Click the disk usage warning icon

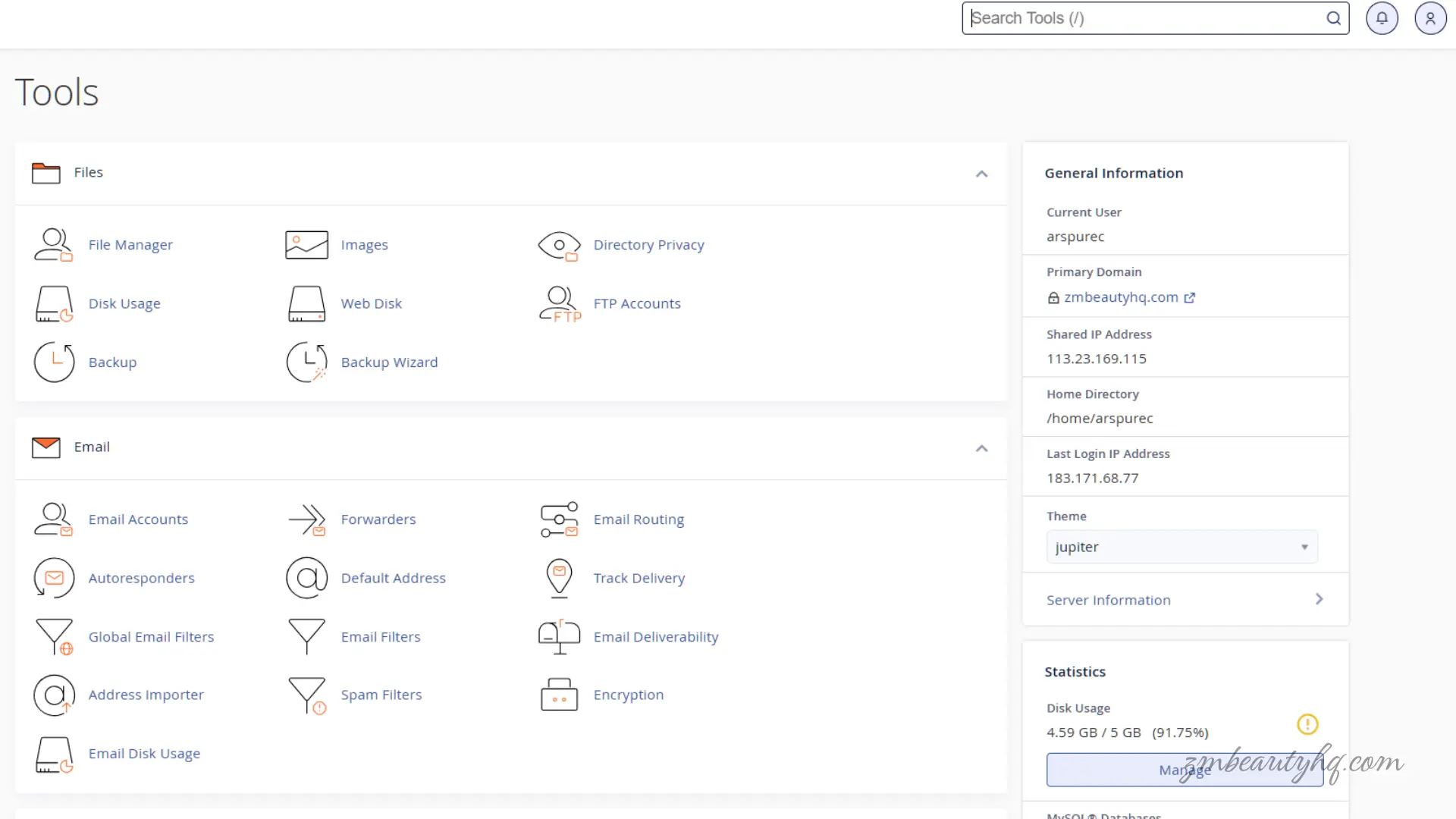(1307, 724)
